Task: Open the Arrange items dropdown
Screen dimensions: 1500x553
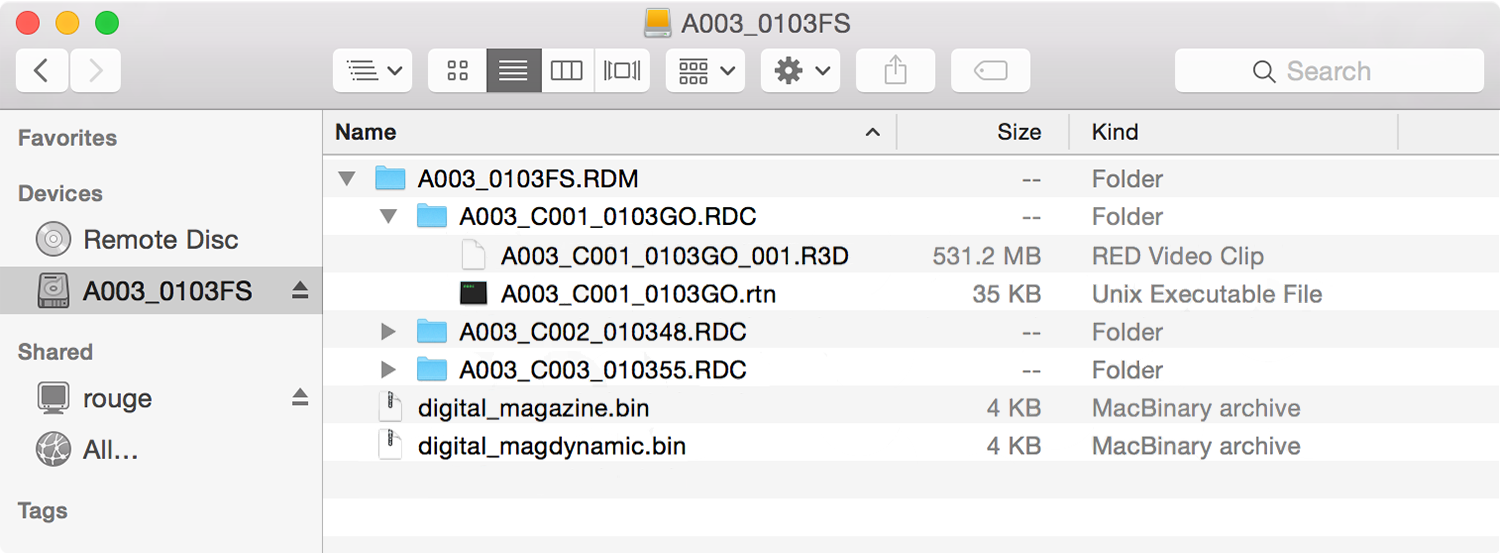Action: tap(706, 71)
